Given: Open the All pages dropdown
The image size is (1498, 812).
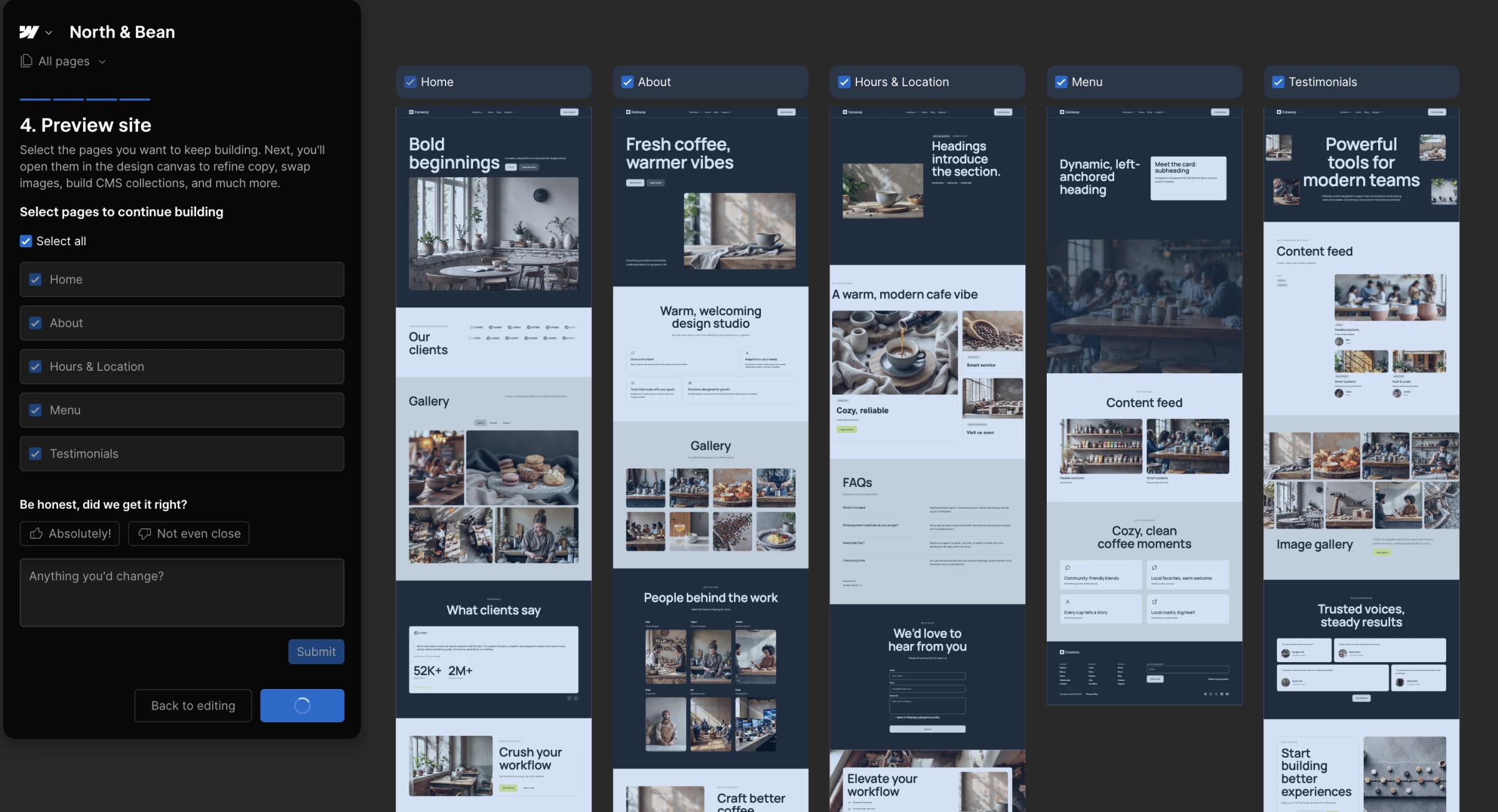Looking at the screenshot, I should point(64,61).
